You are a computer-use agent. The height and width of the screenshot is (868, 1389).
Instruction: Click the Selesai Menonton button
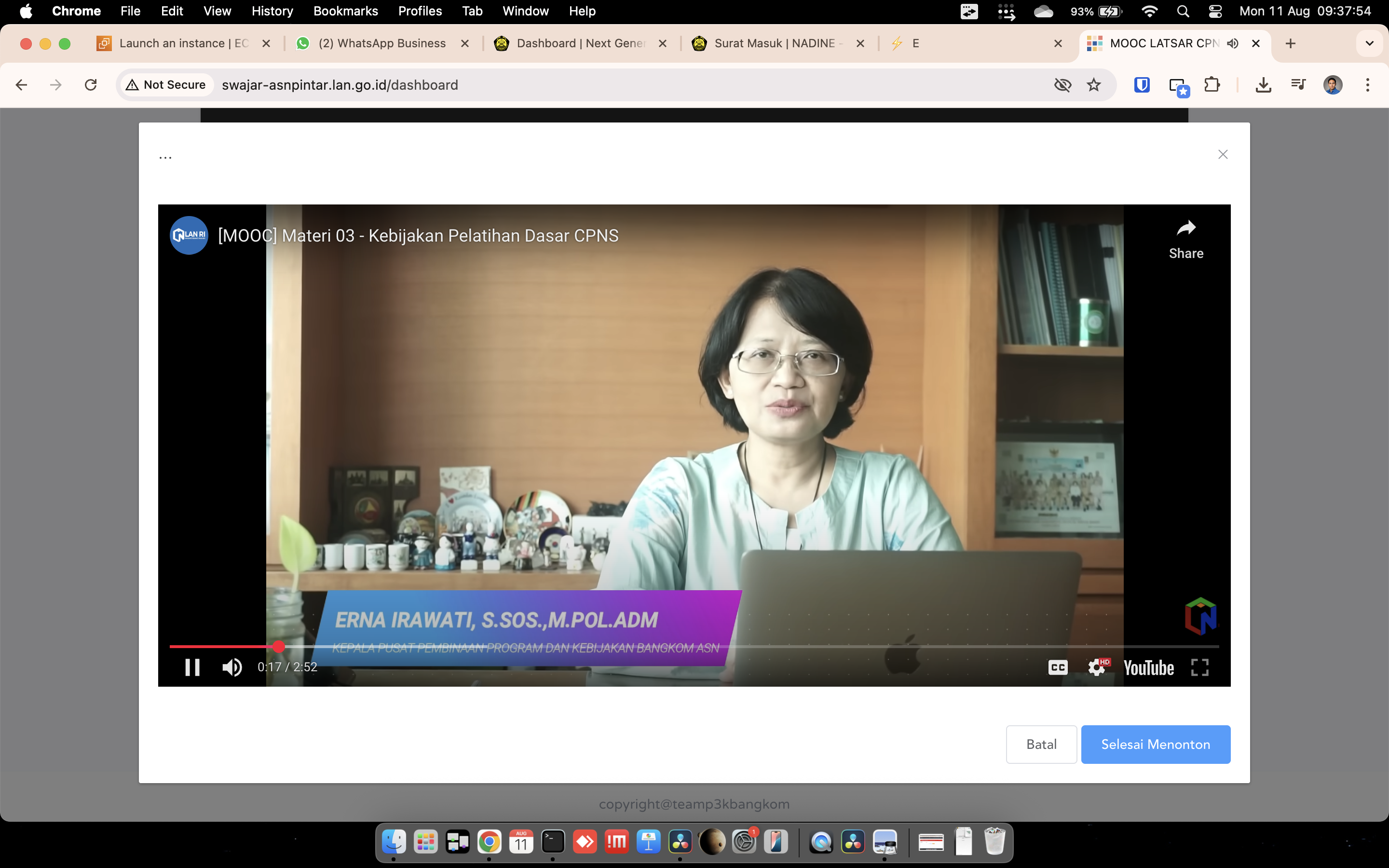(1156, 744)
